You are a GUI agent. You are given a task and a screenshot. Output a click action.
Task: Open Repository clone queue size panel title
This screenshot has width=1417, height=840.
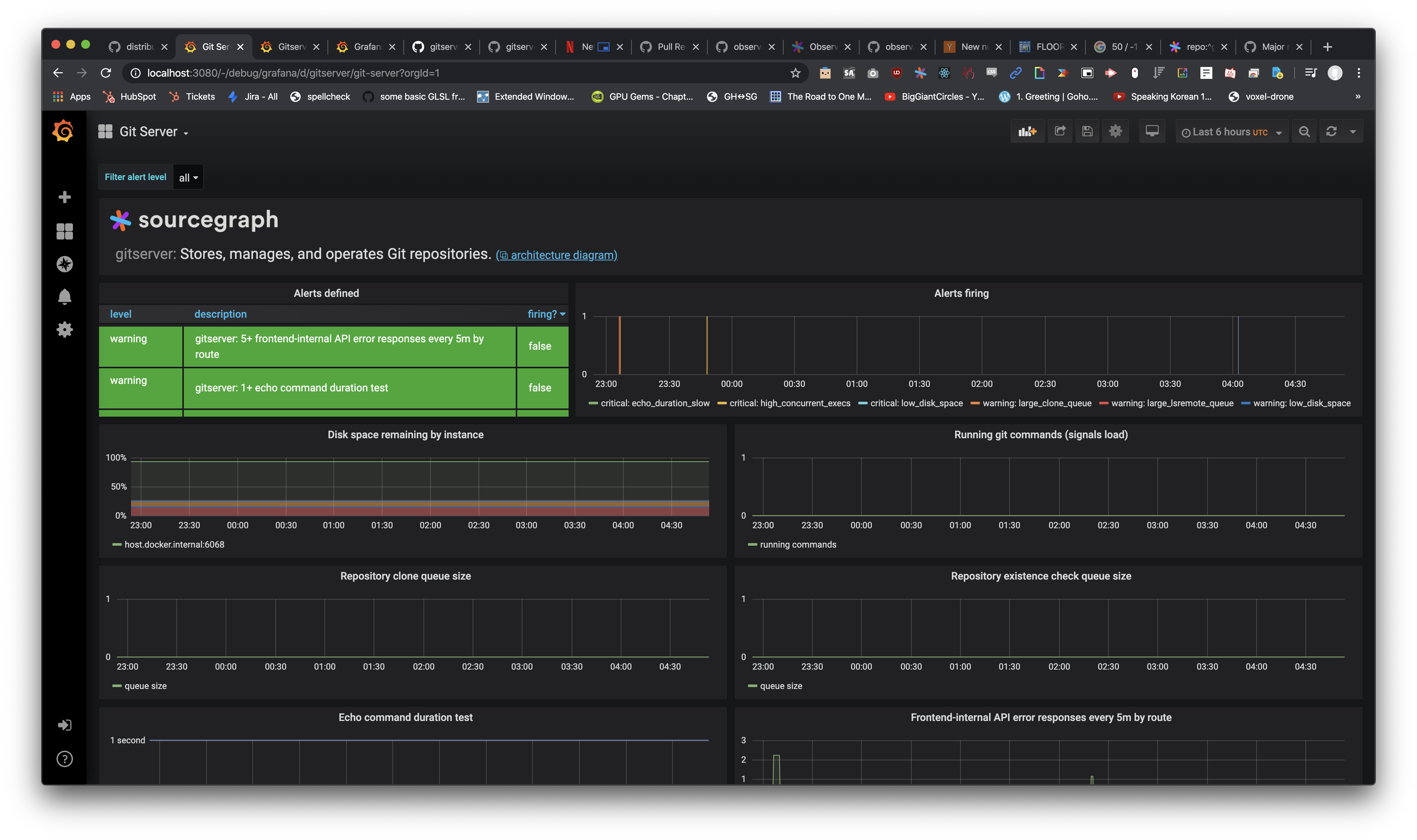[405, 576]
